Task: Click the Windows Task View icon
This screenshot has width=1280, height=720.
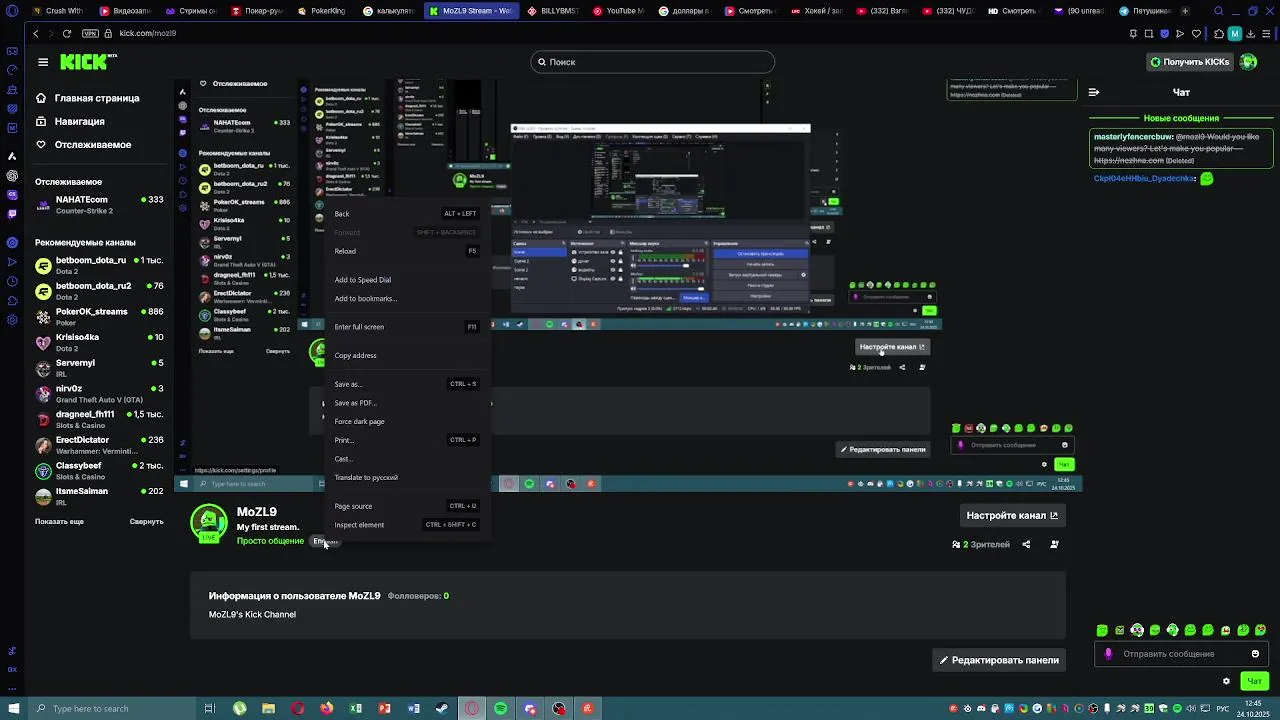Action: (210, 708)
